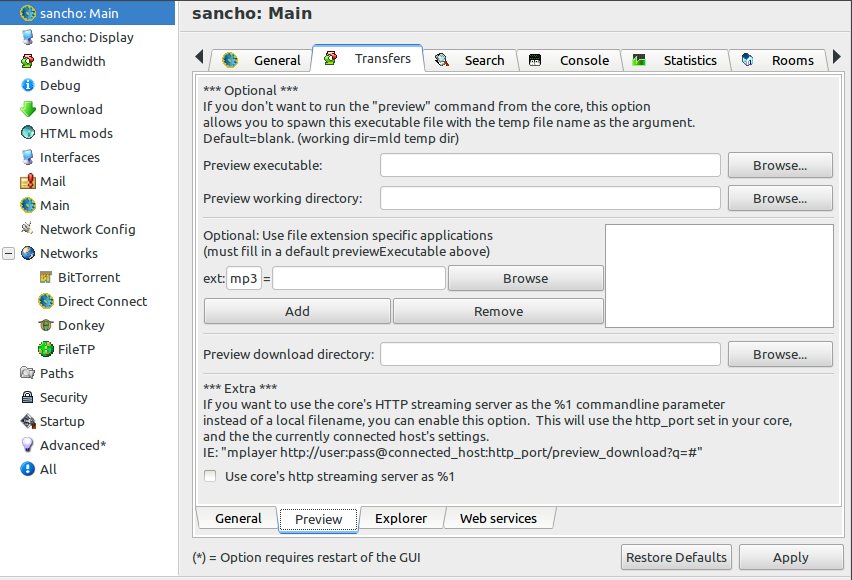Click Restore Defaults button
The width and height of the screenshot is (852, 580).
676,557
